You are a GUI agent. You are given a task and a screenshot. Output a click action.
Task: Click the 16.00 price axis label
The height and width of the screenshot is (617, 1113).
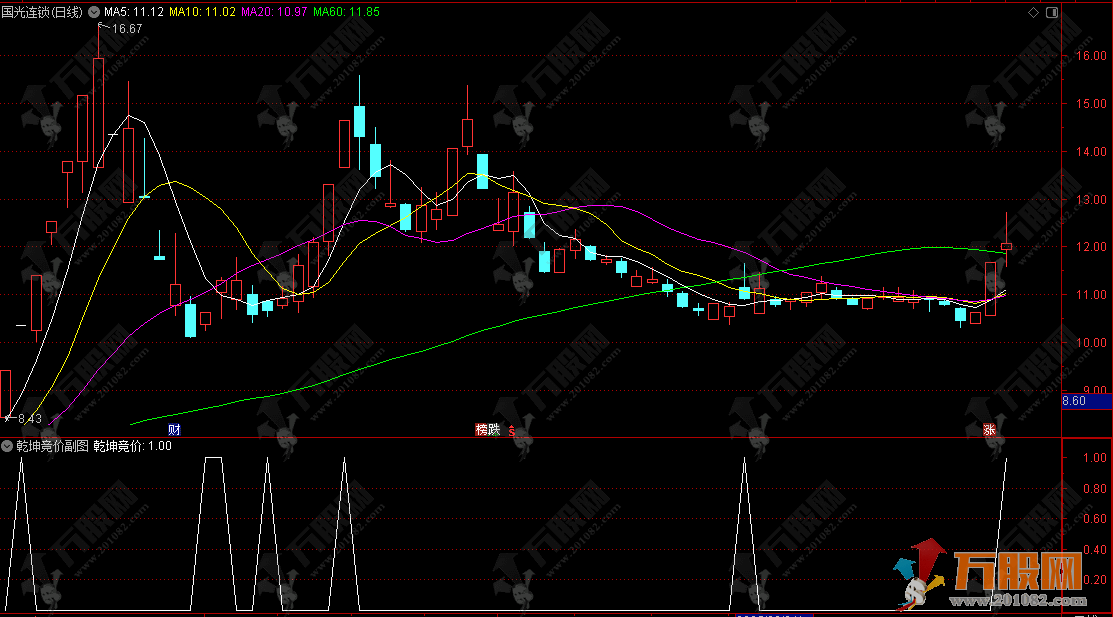1092,55
